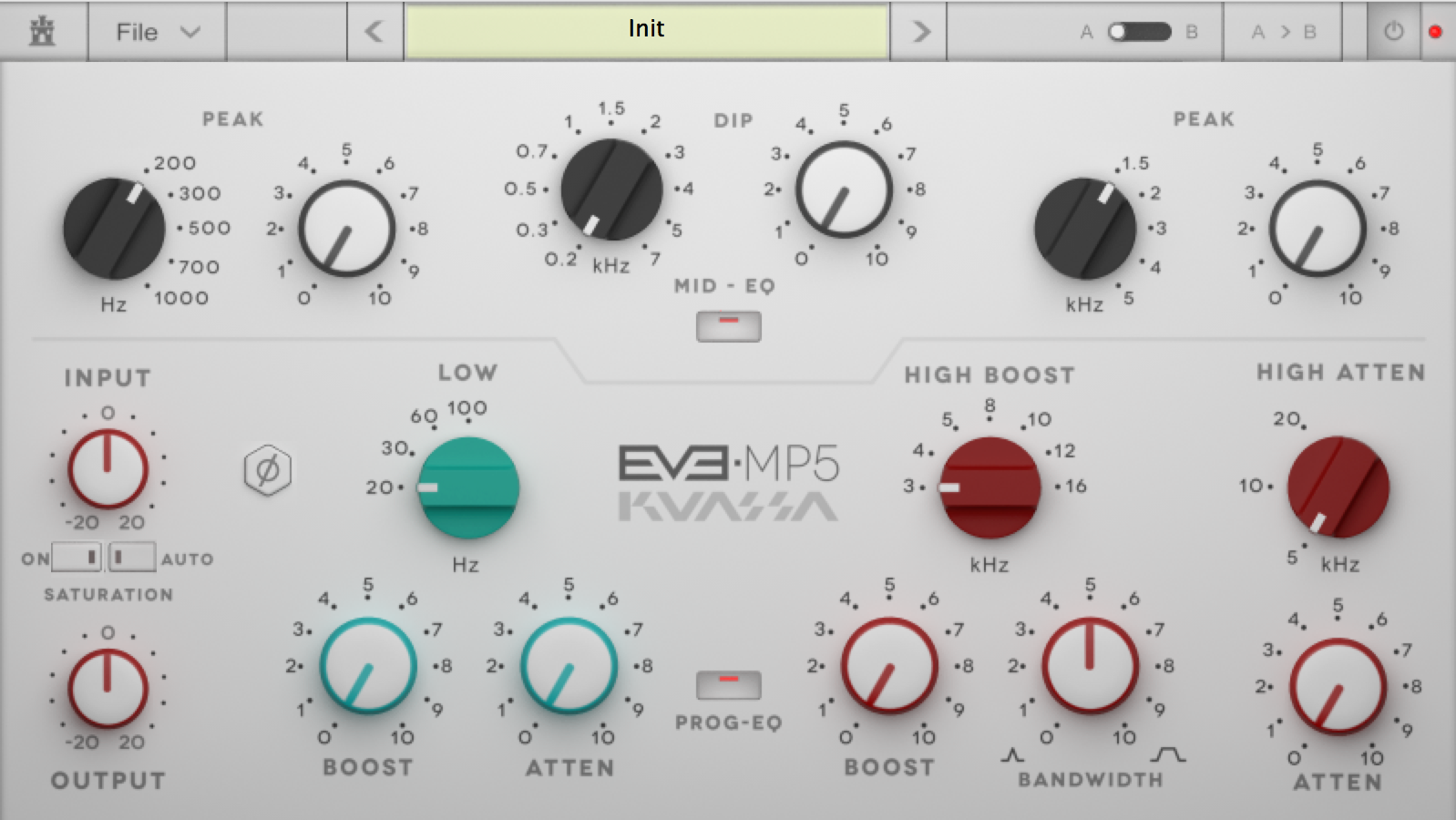The width and height of the screenshot is (1456, 820).
Task: Toggle the PROG-EQ enable switch
Action: (x=728, y=684)
